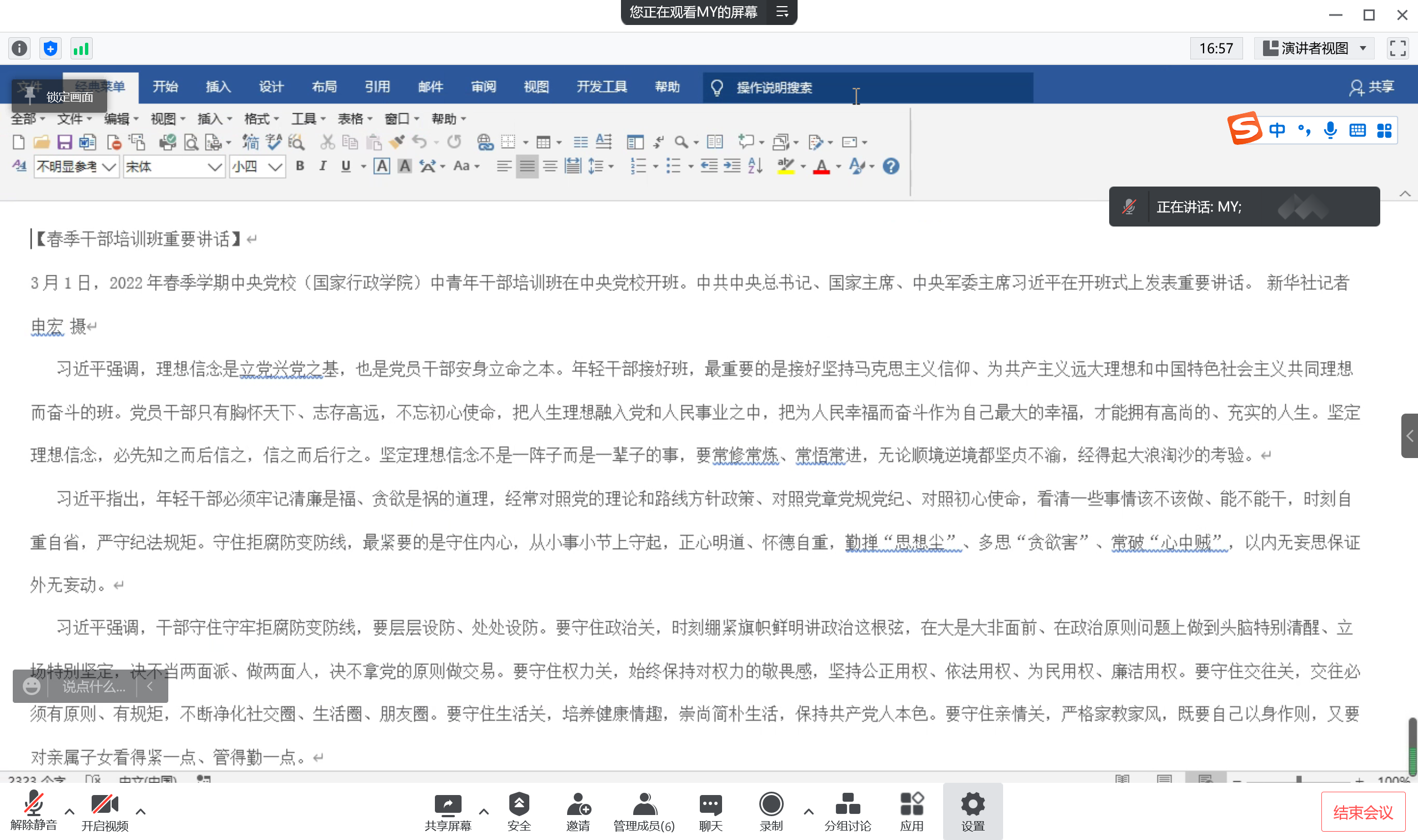Screen dimensions: 1418x840
Task: Click the Undo arrow icon
Action: (419, 142)
